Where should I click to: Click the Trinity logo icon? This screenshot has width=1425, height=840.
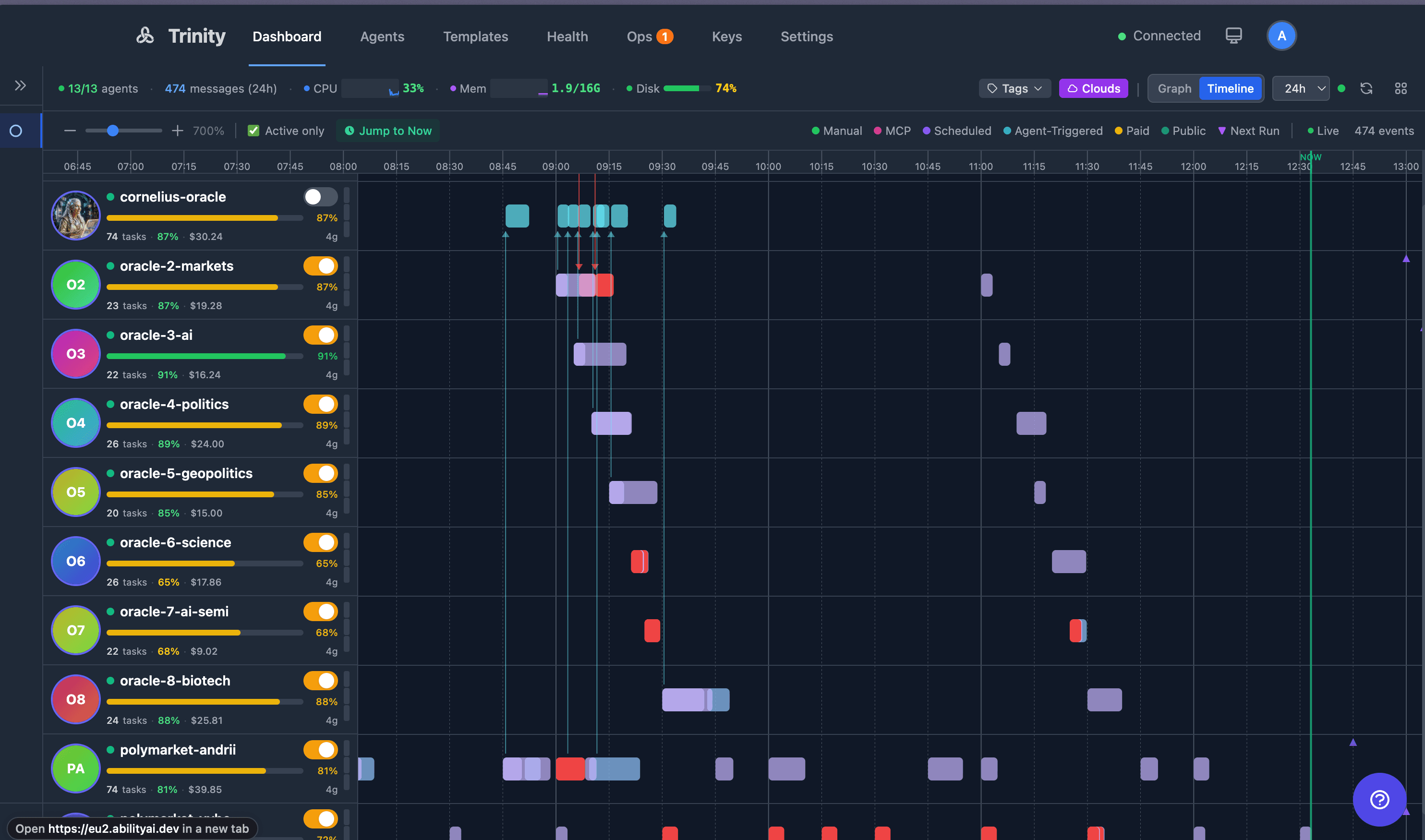coord(145,36)
